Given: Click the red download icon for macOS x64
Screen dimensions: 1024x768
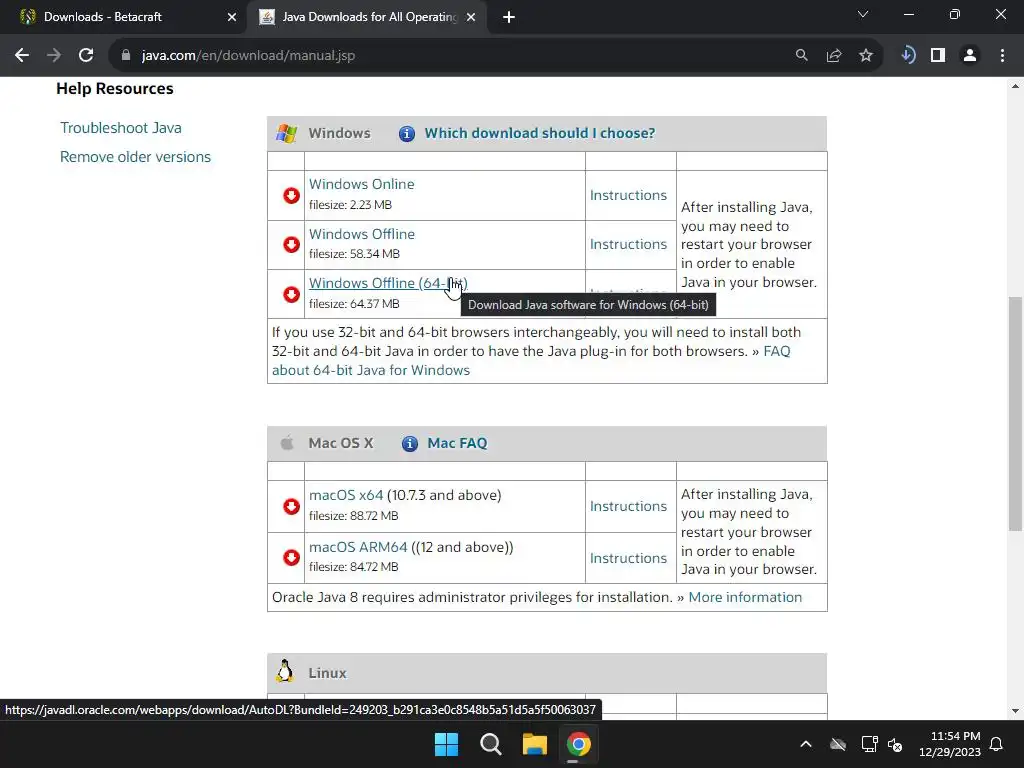Looking at the screenshot, I should 291,506.
